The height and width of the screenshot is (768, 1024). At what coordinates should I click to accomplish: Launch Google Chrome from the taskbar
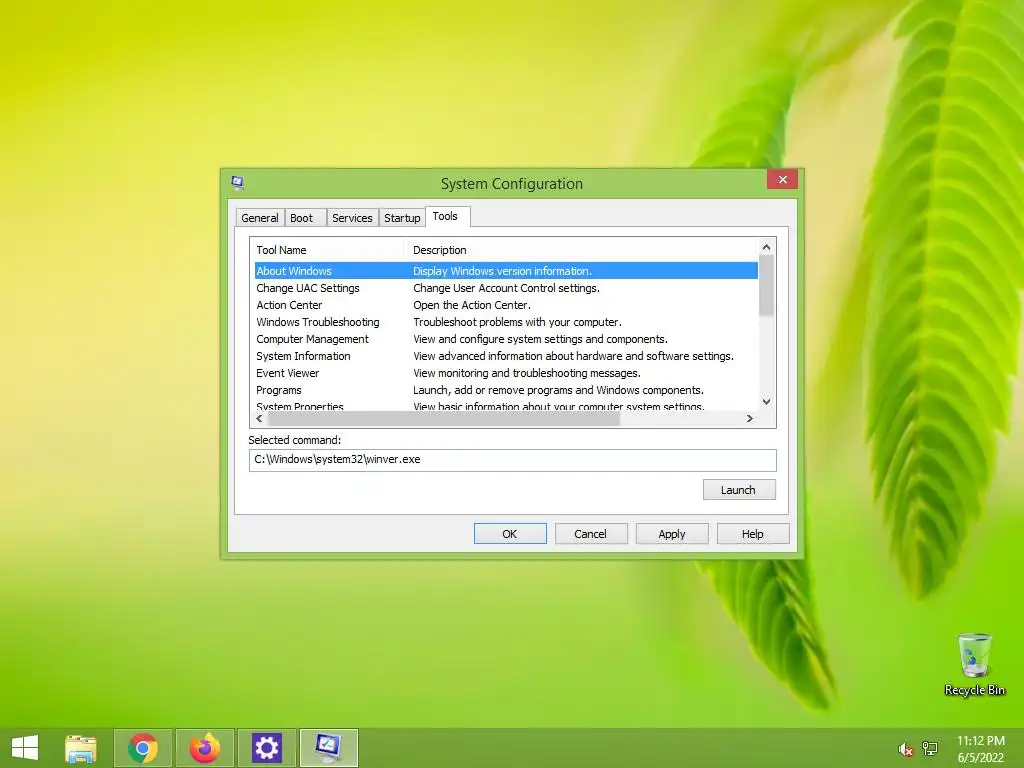(143, 748)
